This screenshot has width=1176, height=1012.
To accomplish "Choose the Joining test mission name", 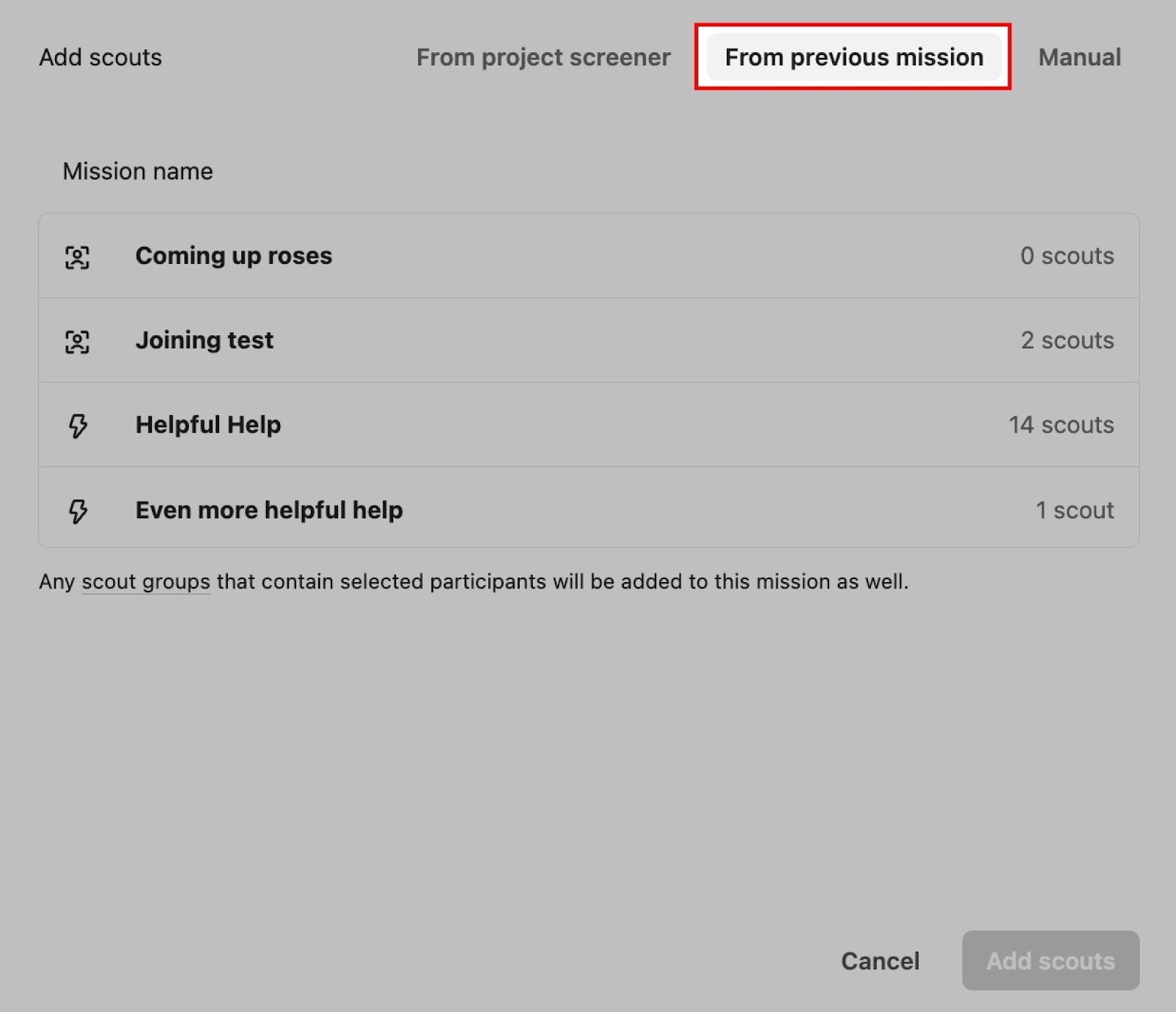I will pyautogui.click(x=204, y=340).
